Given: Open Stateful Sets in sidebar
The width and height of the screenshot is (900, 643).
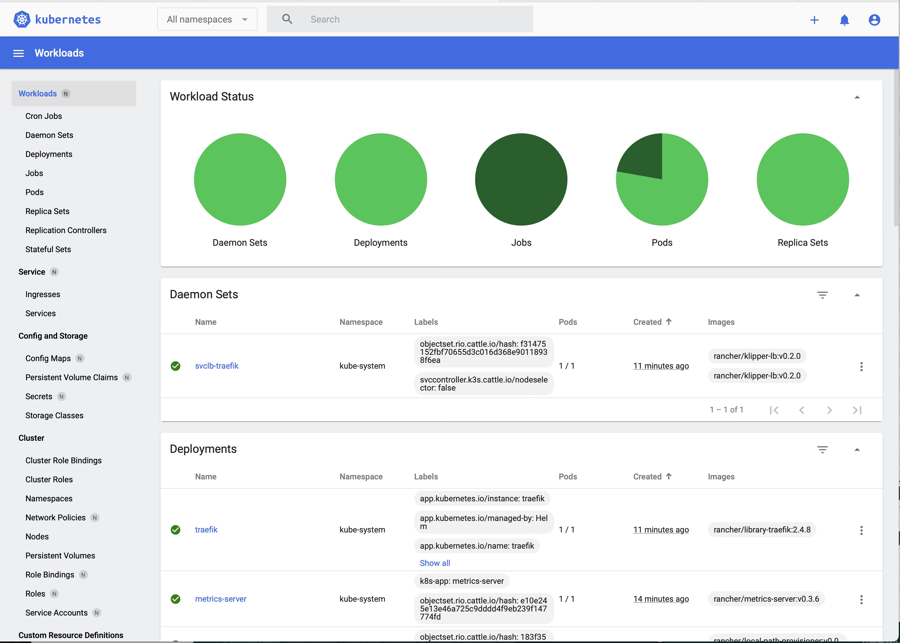Looking at the screenshot, I should pyautogui.click(x=48, y=249).
